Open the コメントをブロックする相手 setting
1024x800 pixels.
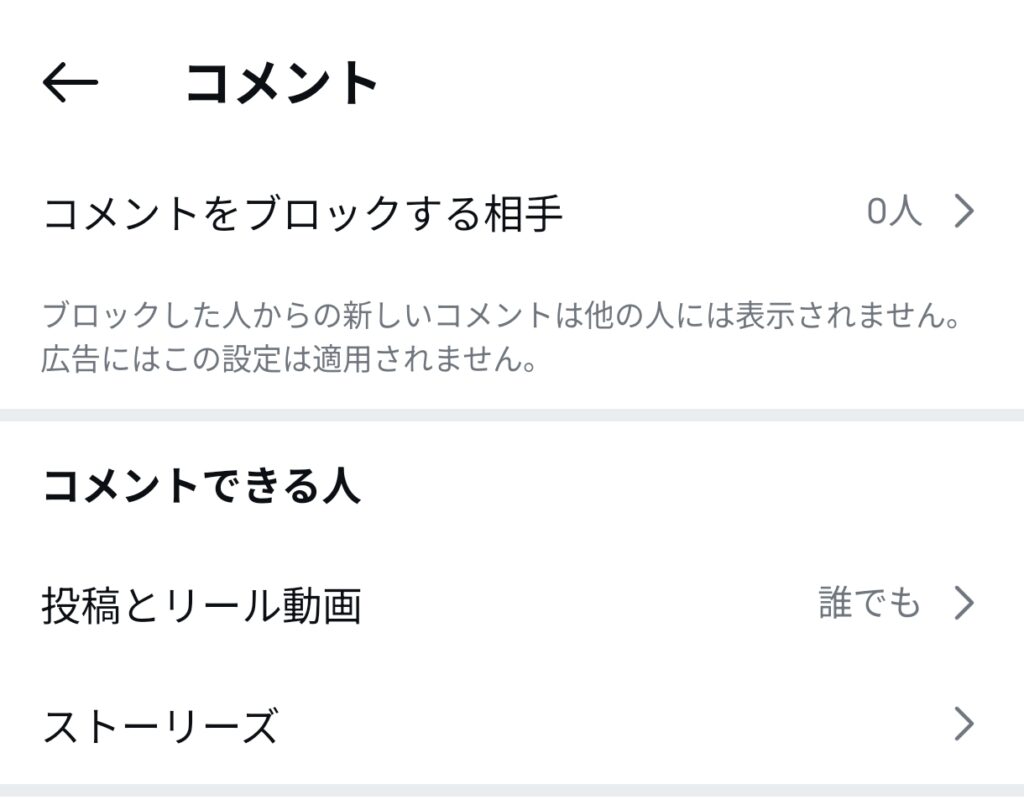coord(302,213)
